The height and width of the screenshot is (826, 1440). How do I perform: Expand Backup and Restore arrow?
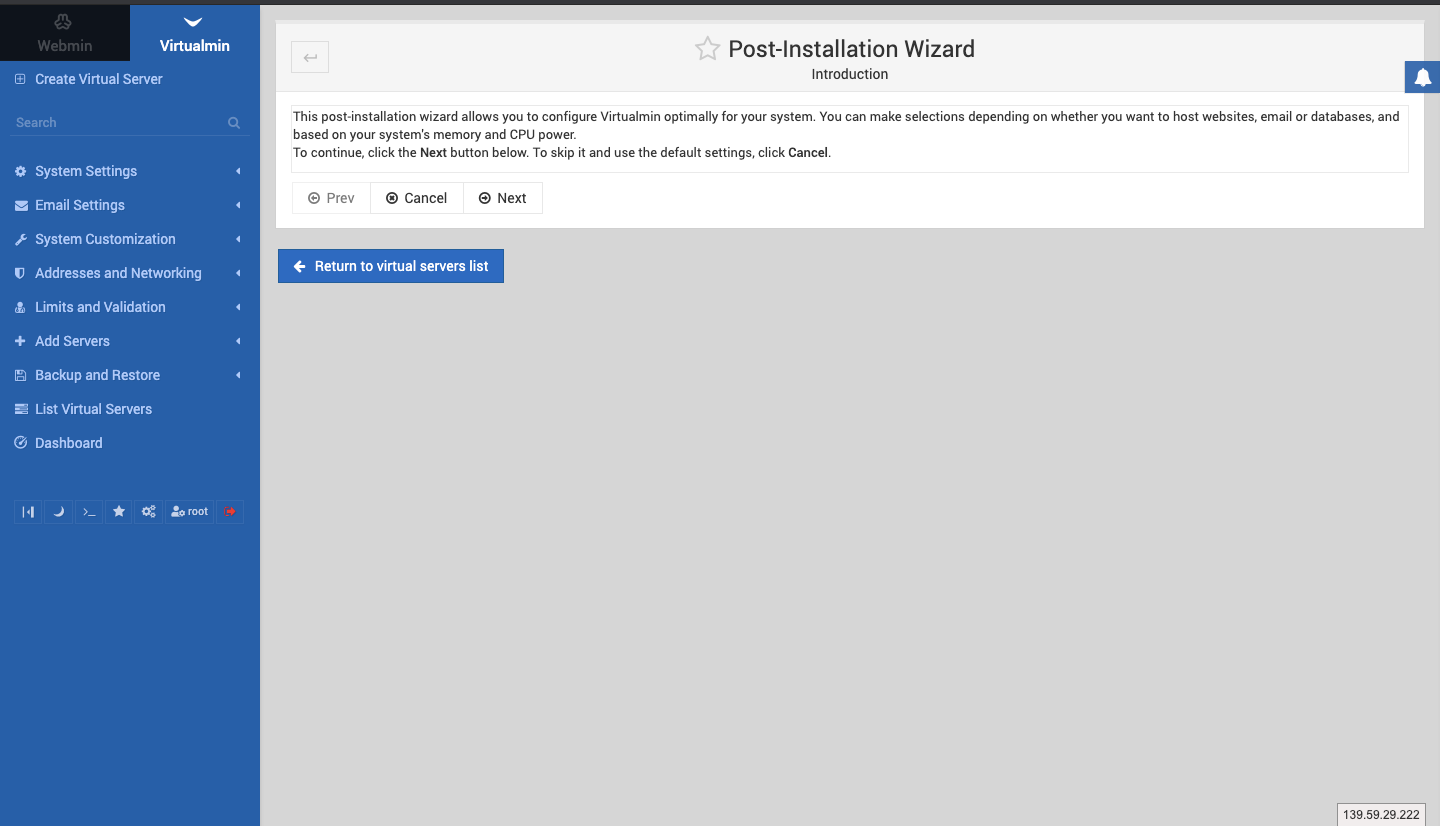coord(238,375)
